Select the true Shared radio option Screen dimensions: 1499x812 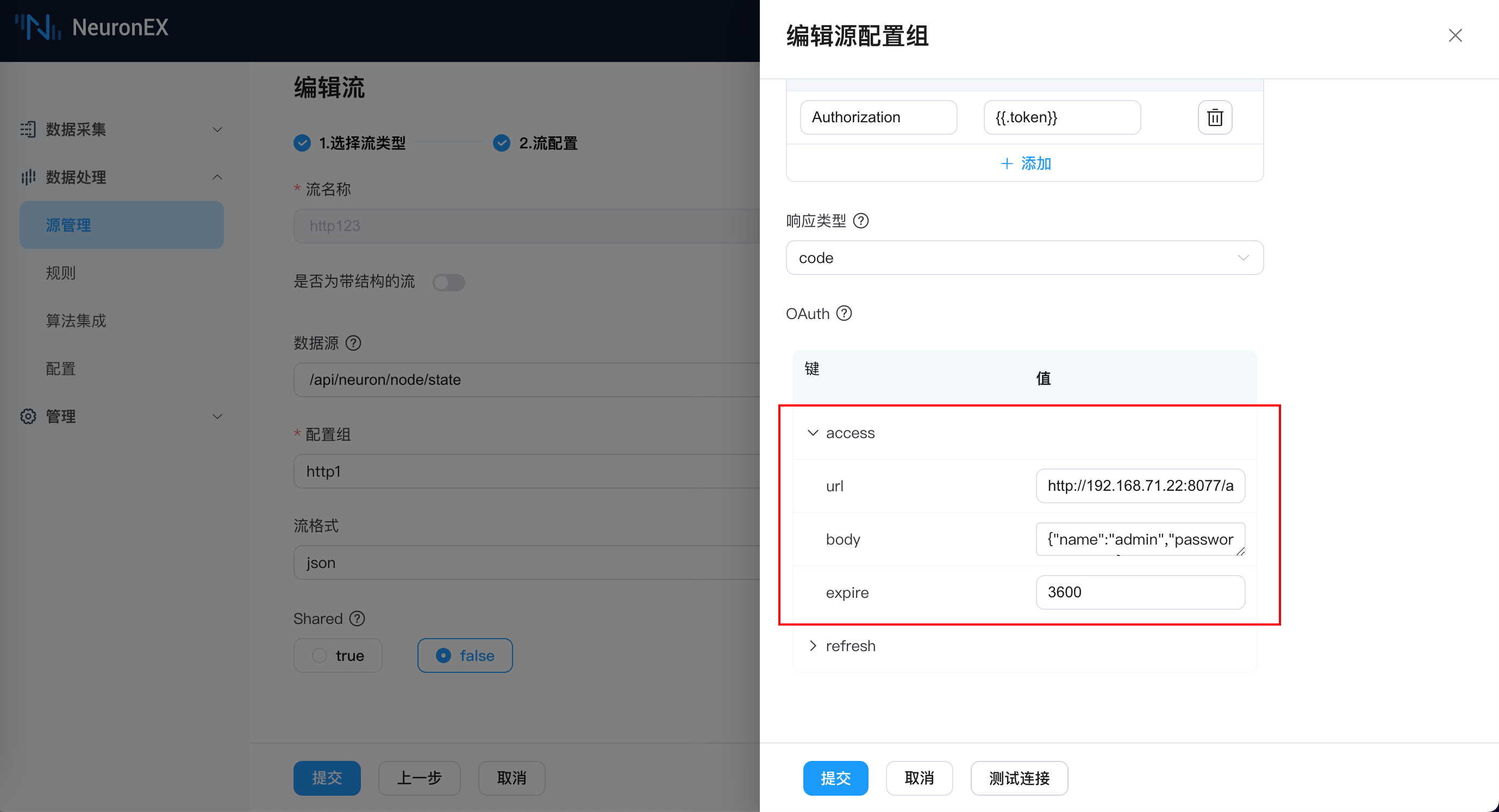point(338,655)
